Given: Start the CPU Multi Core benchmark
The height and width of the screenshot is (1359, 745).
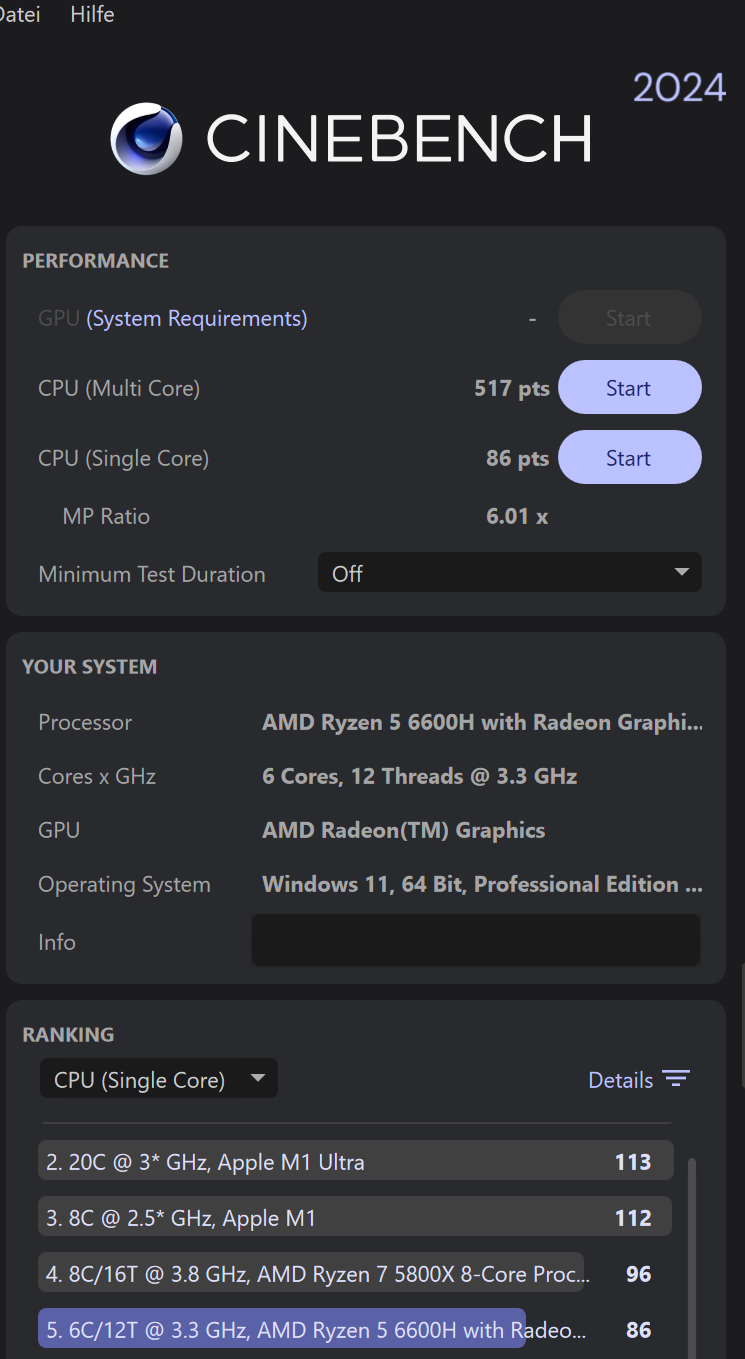Looking at the screenshot, I should (x=629, y=388).
